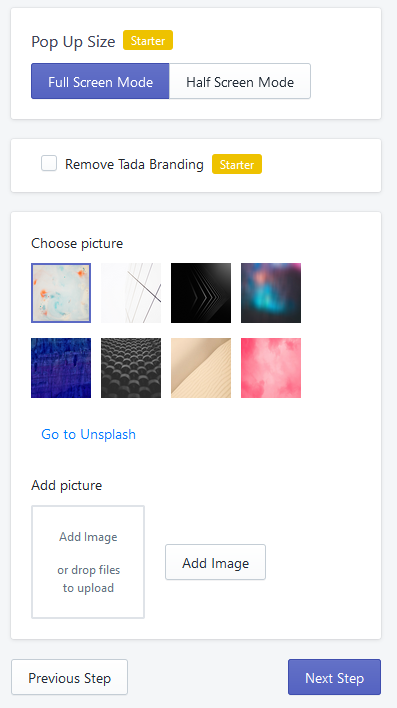
Task: Select the pastel watercolor background picture
Action: (61, 293)
